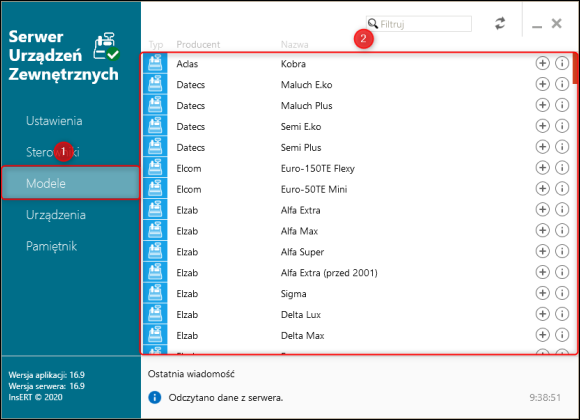Add the Datecs Semi E.ko model
580x420 pixels.
point(542,126)
